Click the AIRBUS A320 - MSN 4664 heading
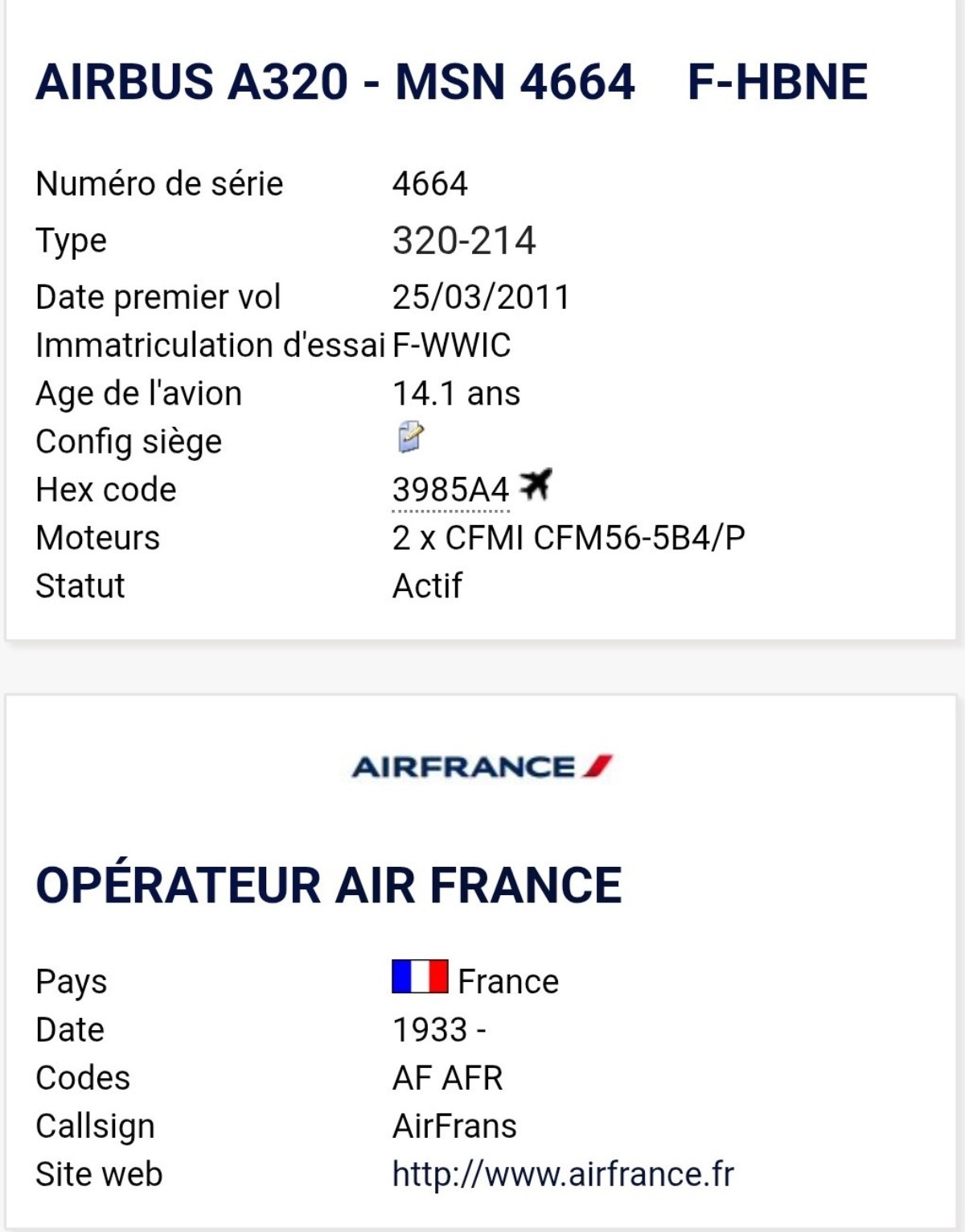 click(335, 82)
